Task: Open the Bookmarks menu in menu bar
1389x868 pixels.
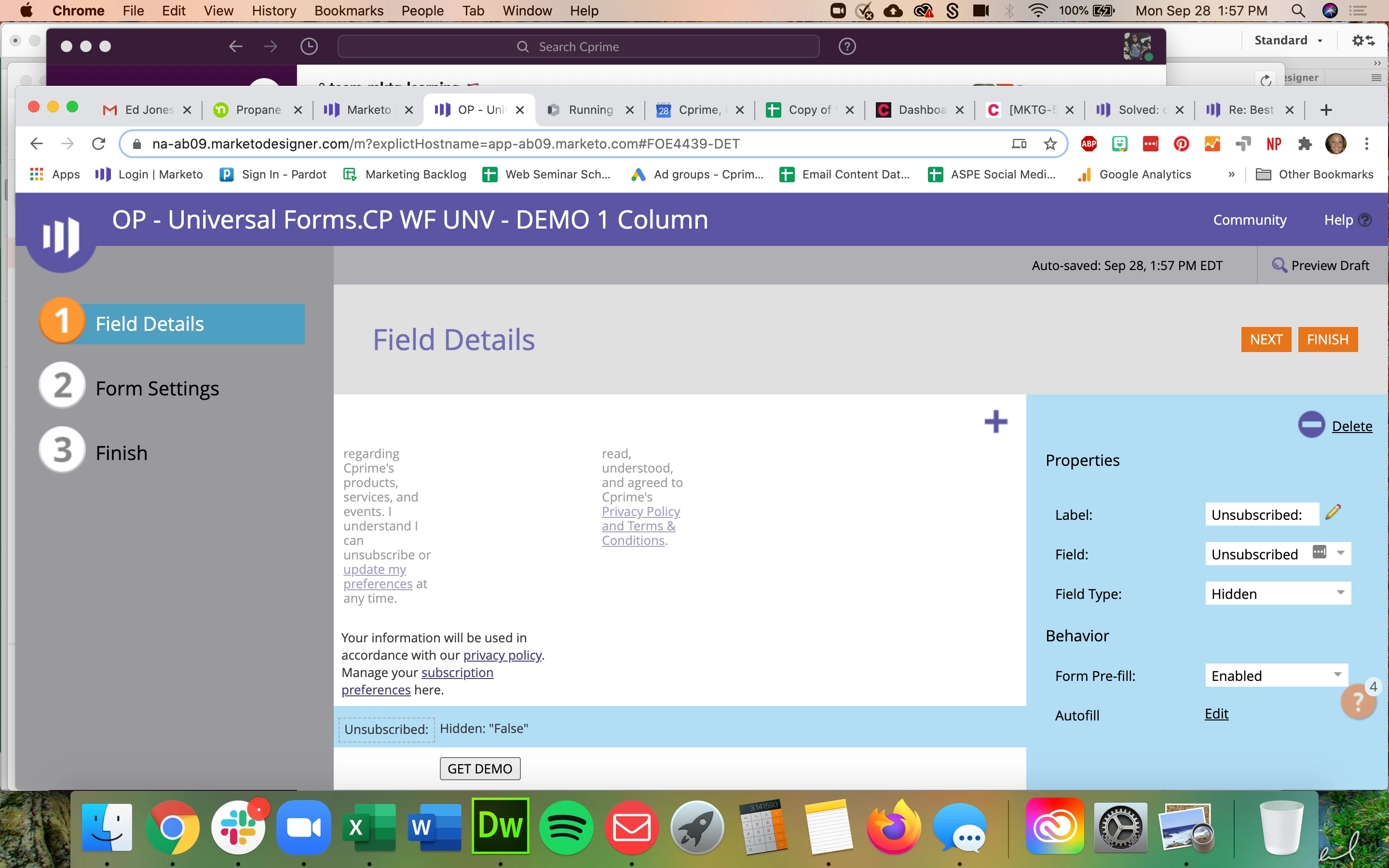Action: 348,10
